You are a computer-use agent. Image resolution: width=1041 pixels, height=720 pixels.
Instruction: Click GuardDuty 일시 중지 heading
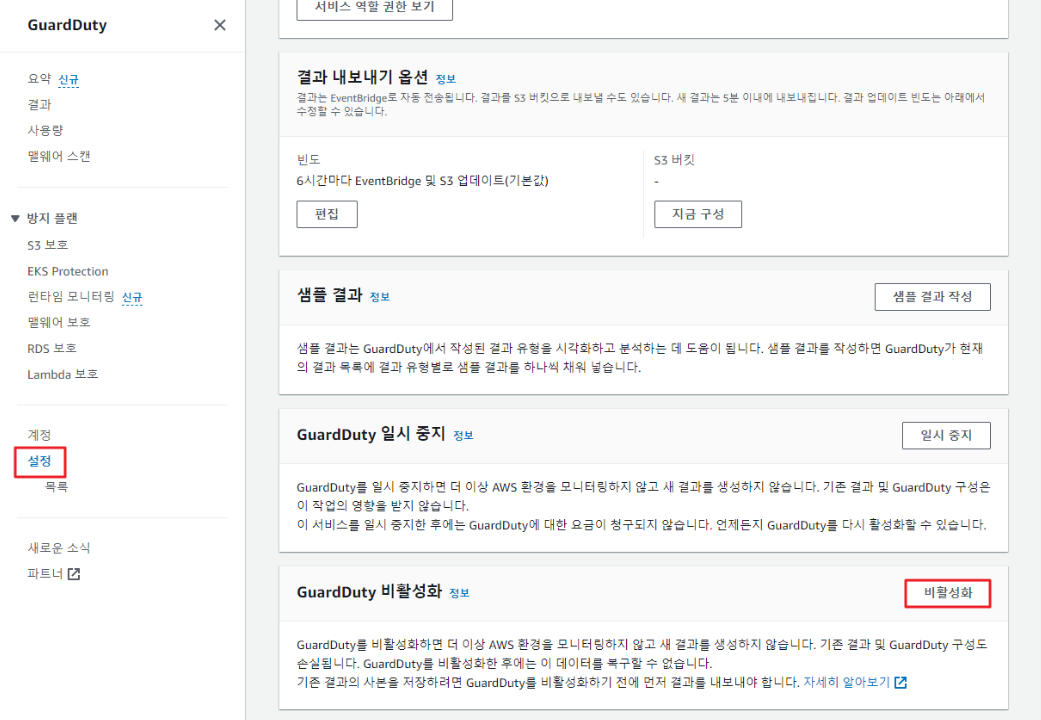(x=371, y=434)
